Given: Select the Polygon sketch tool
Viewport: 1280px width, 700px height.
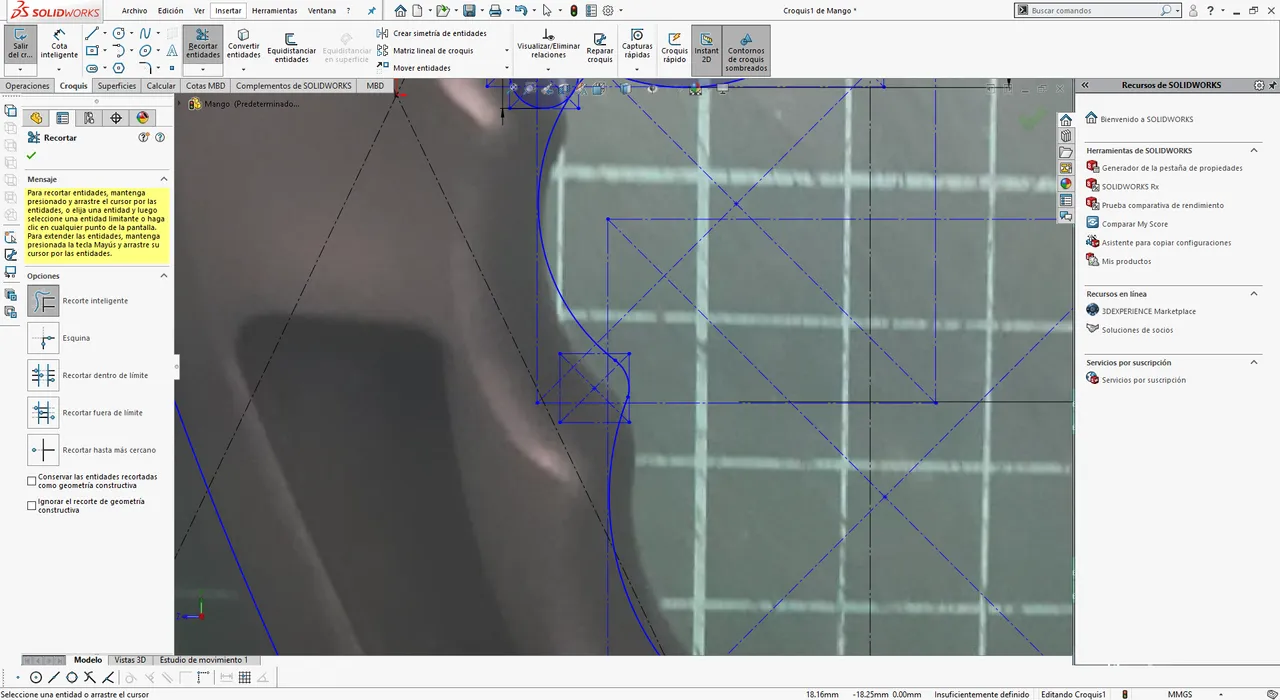Looking at the screenshot, I should click(119, 68).
